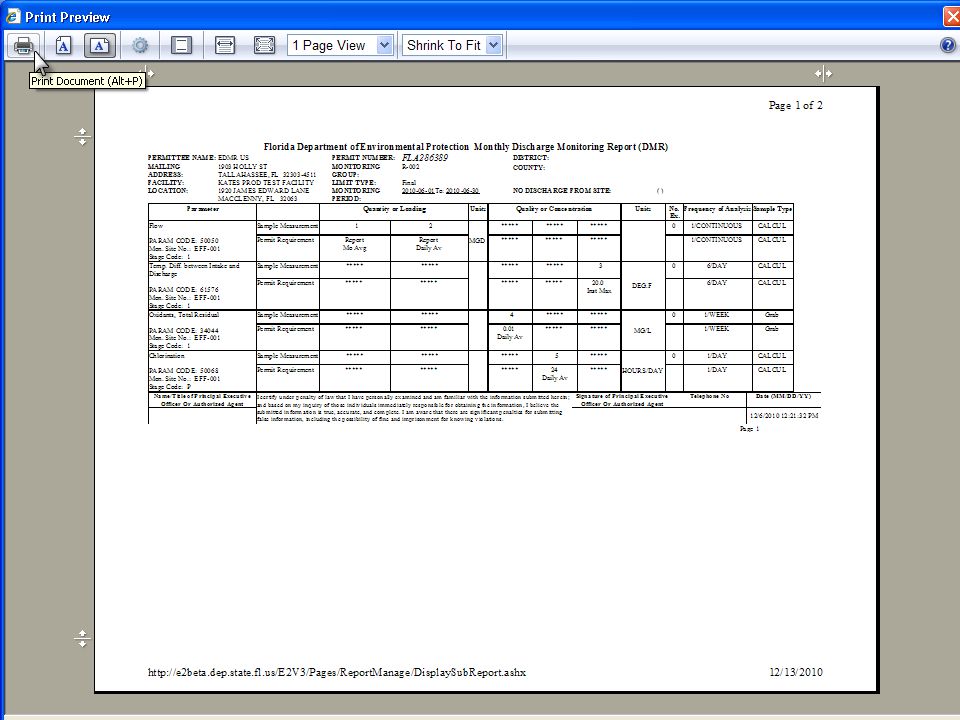Click the bottom margin adjust handle

click(82, 638)
